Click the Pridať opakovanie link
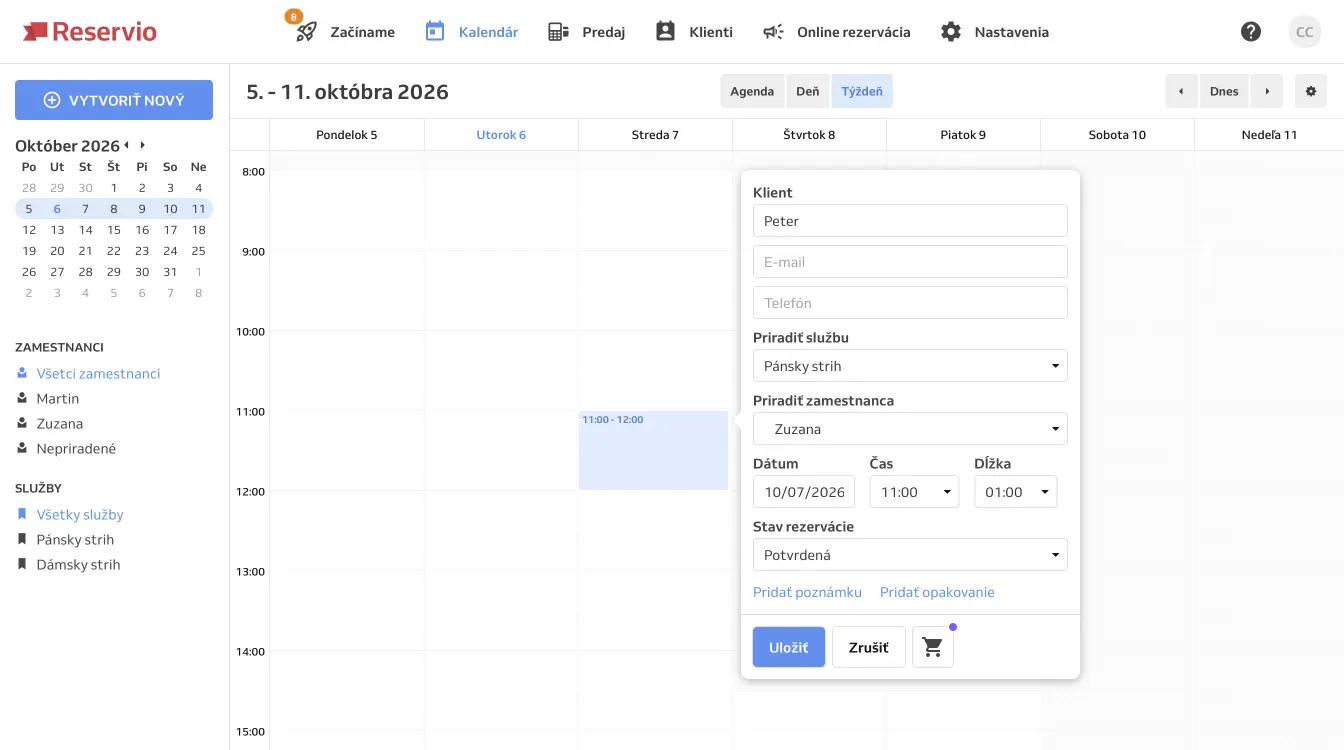 tap(937, 592)
